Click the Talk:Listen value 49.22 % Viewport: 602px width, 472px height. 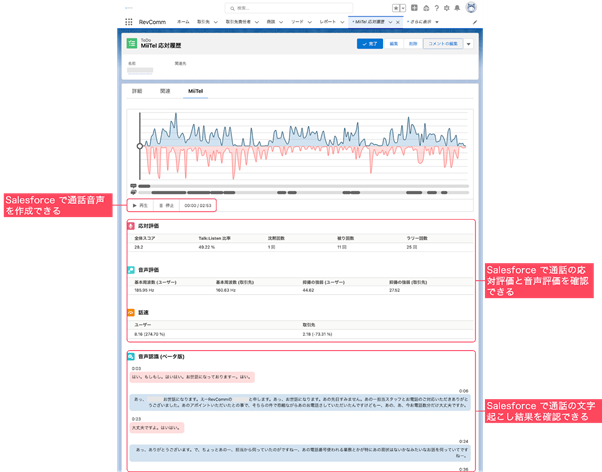(207, 247)
